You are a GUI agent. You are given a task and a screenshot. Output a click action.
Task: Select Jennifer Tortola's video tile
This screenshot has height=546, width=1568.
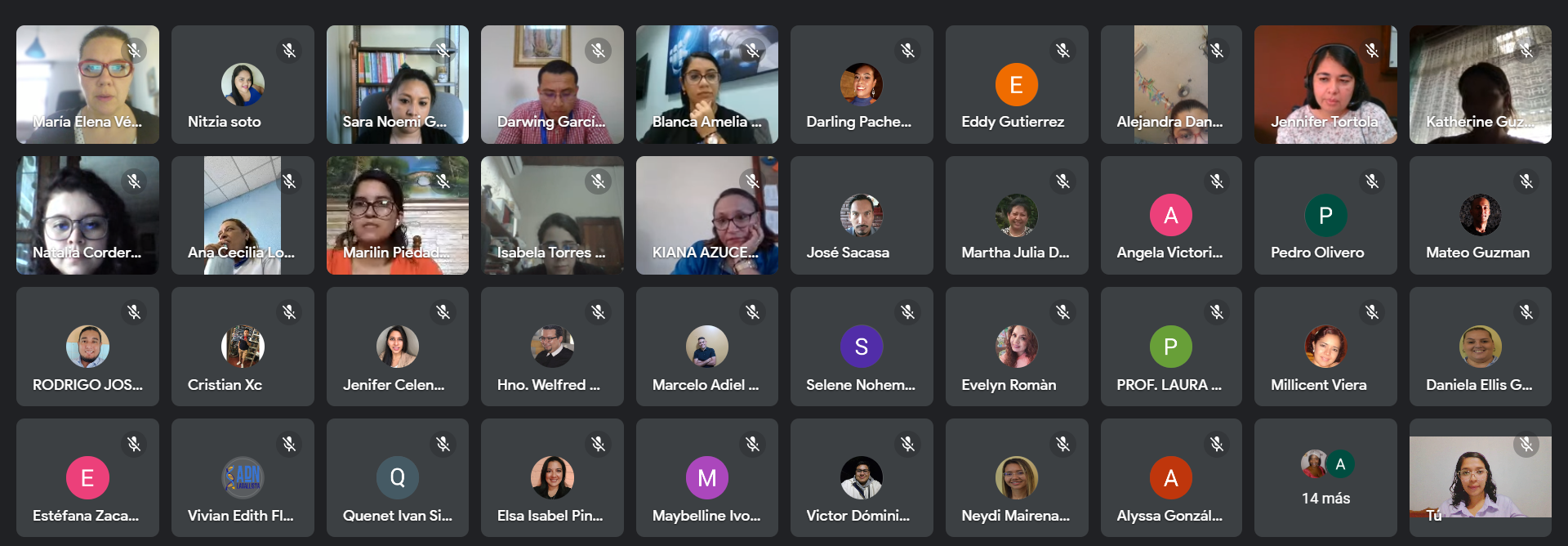[1325, 84]
